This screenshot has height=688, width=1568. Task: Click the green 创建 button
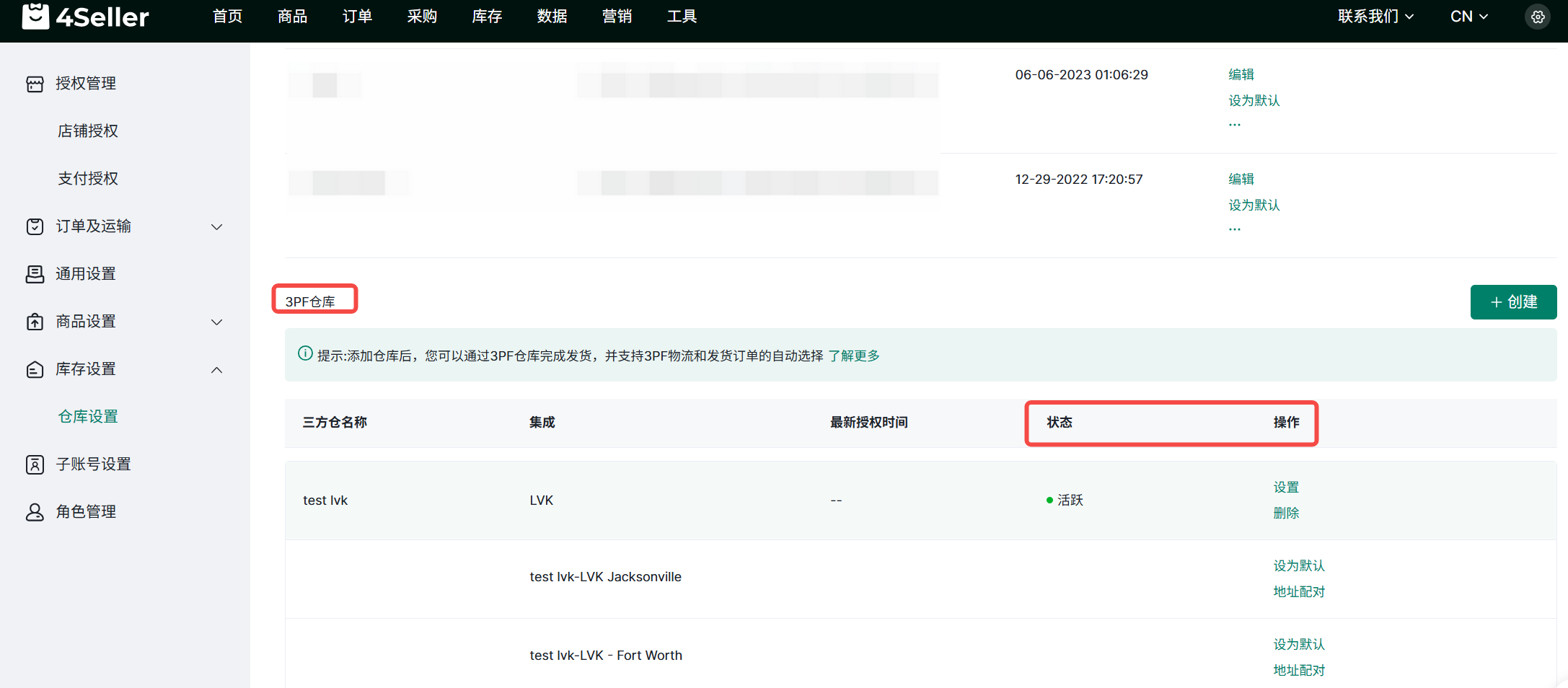pyautogui.click(x=1513, y=302)
